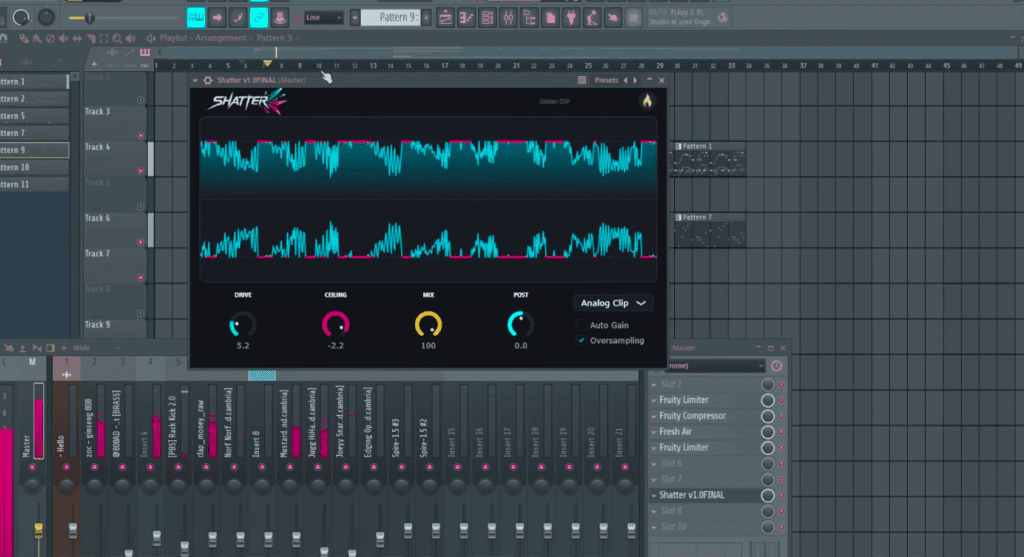Expand the Fruity Compressor slot arrow menu

click(654, 417)
